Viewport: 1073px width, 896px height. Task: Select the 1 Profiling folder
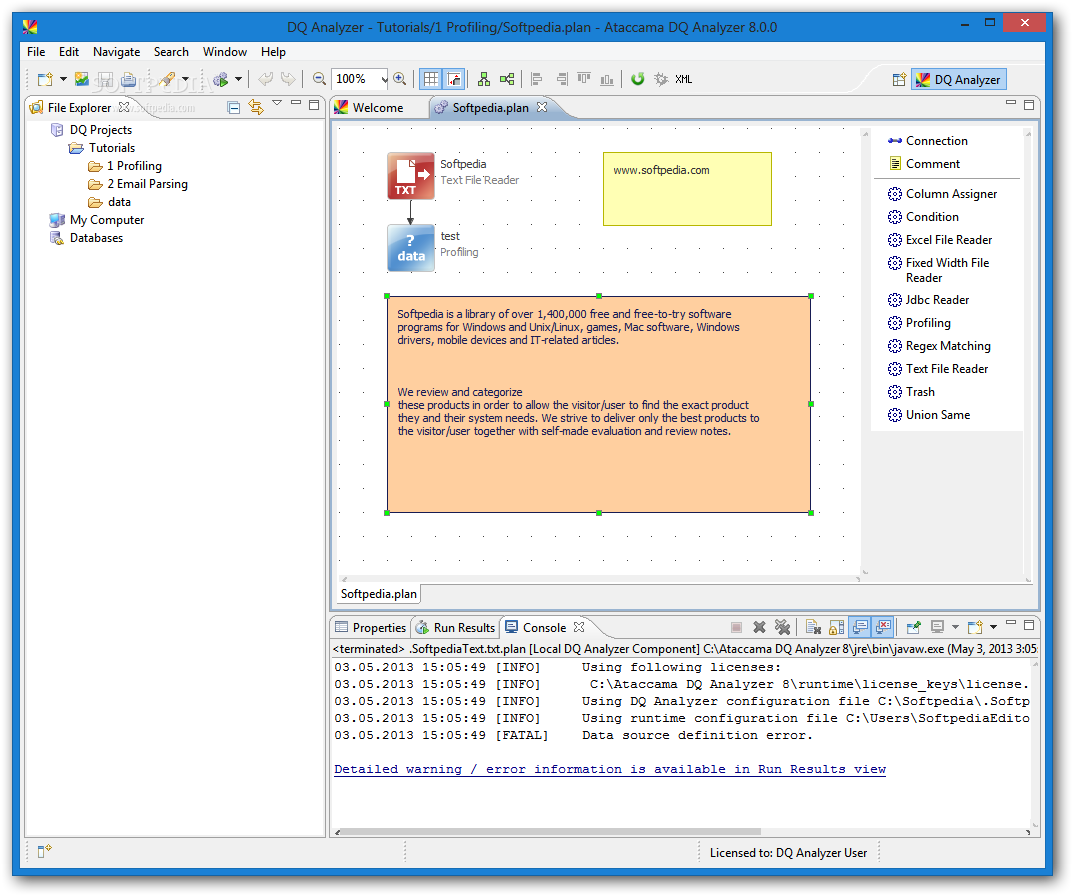(x=125, y=166)
